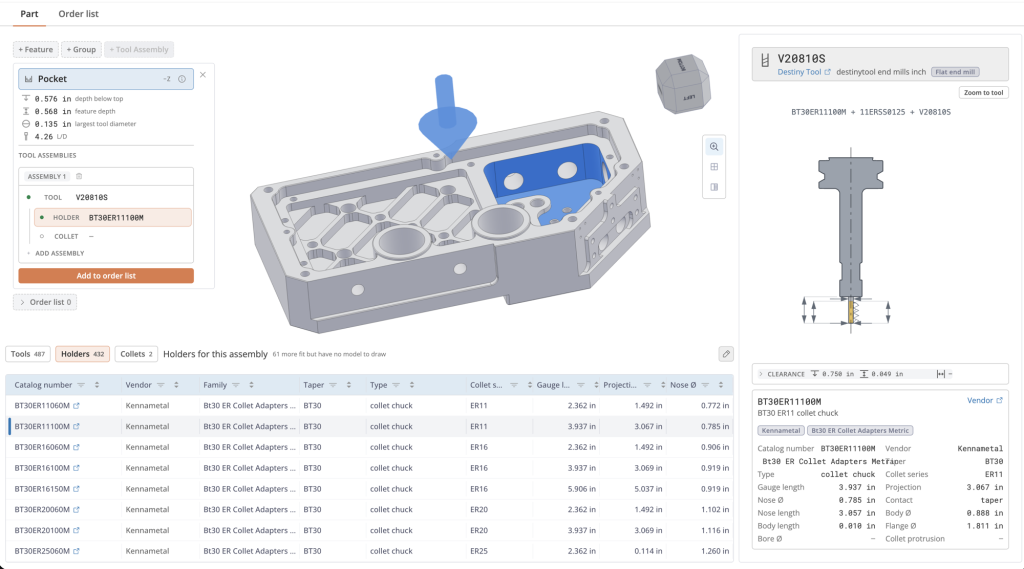Open the Family column filter
The width and height of the screenshot is (1024, 569).
236,385
